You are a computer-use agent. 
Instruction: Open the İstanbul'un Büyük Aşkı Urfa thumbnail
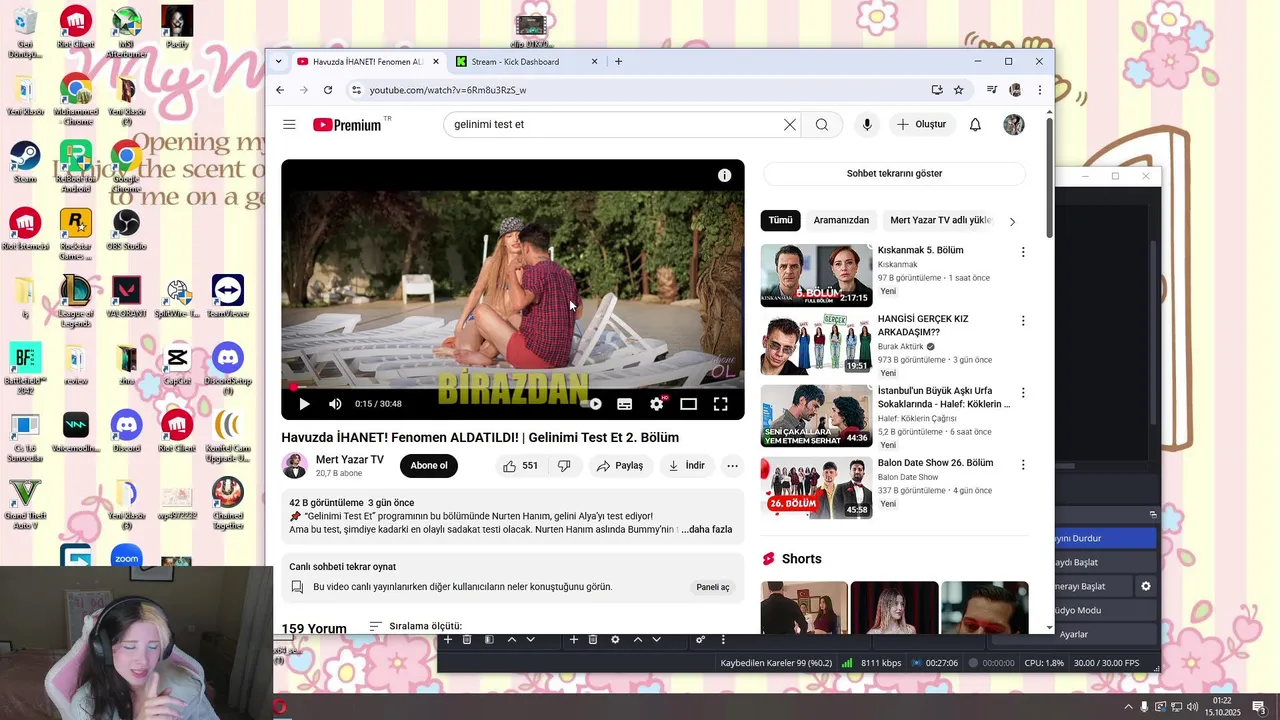click(x=816, y=416)
